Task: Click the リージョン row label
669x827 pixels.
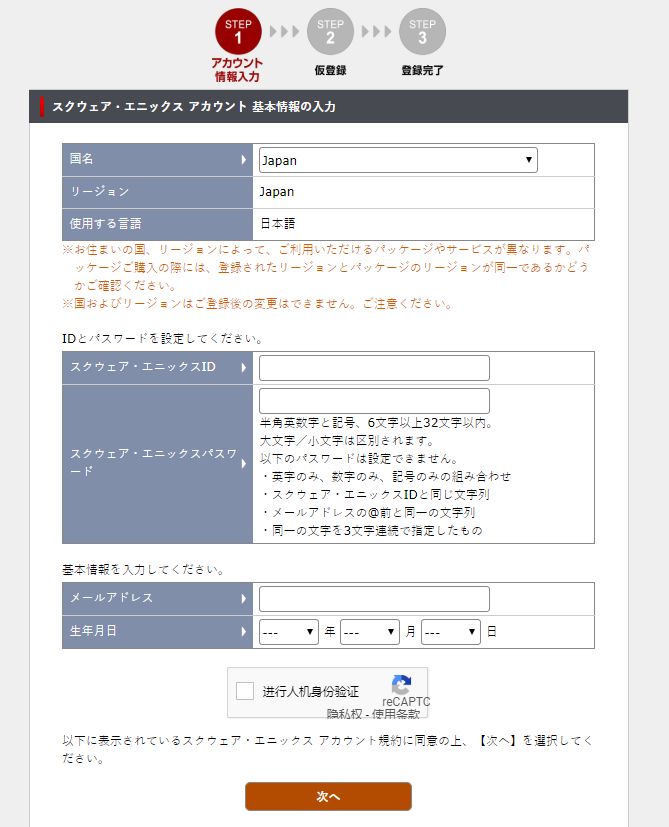Action: (x=100, y=191)
